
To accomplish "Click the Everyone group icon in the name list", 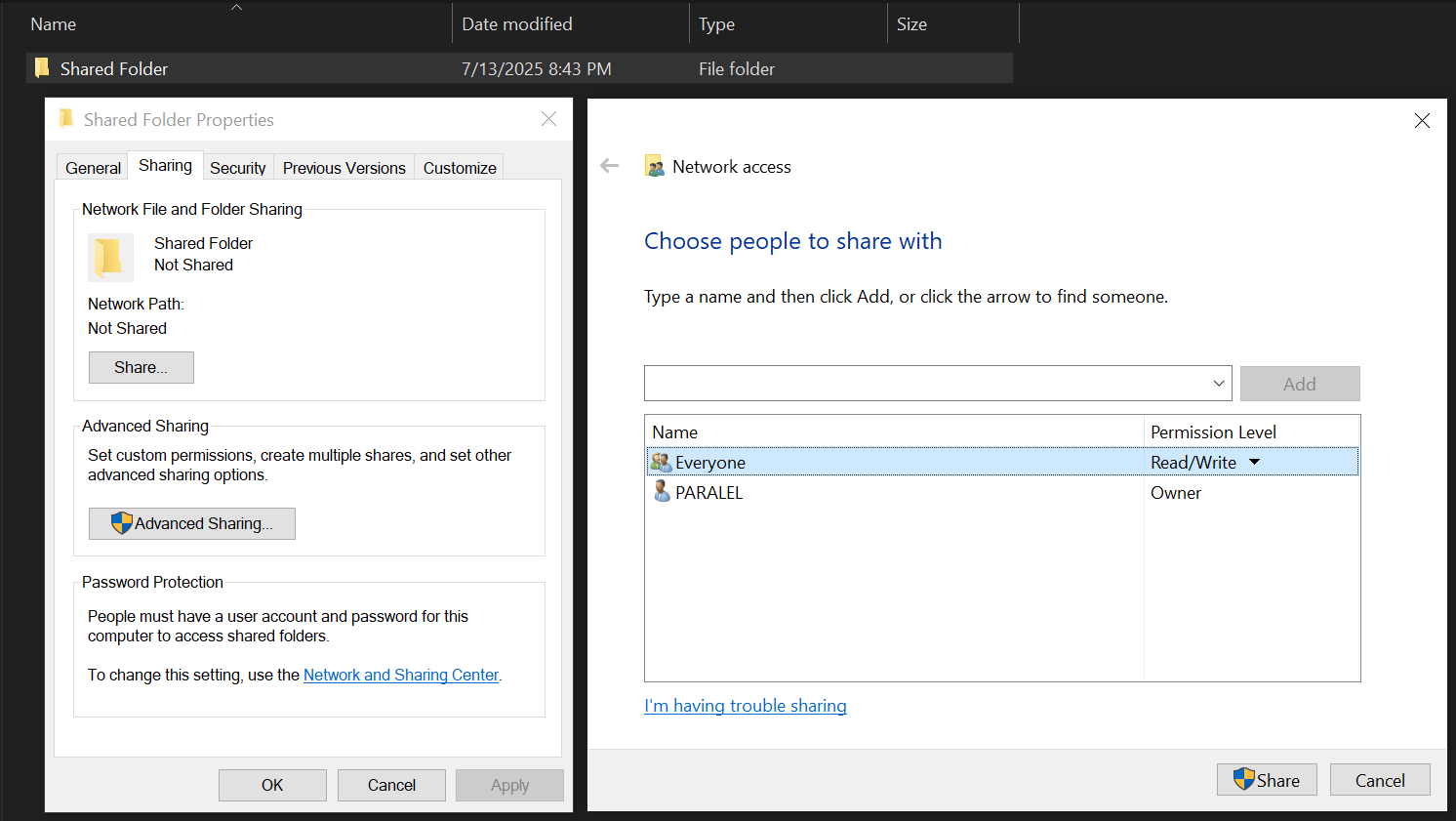I will 663,461.
